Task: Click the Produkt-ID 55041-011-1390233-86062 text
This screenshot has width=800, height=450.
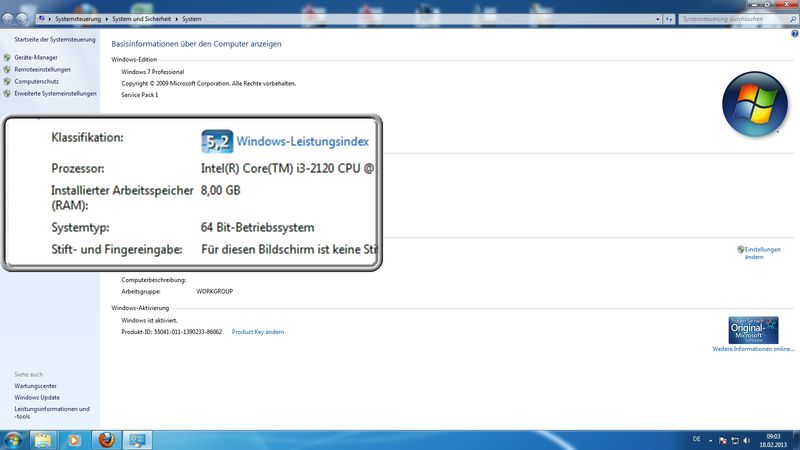Action: point(171,332)
